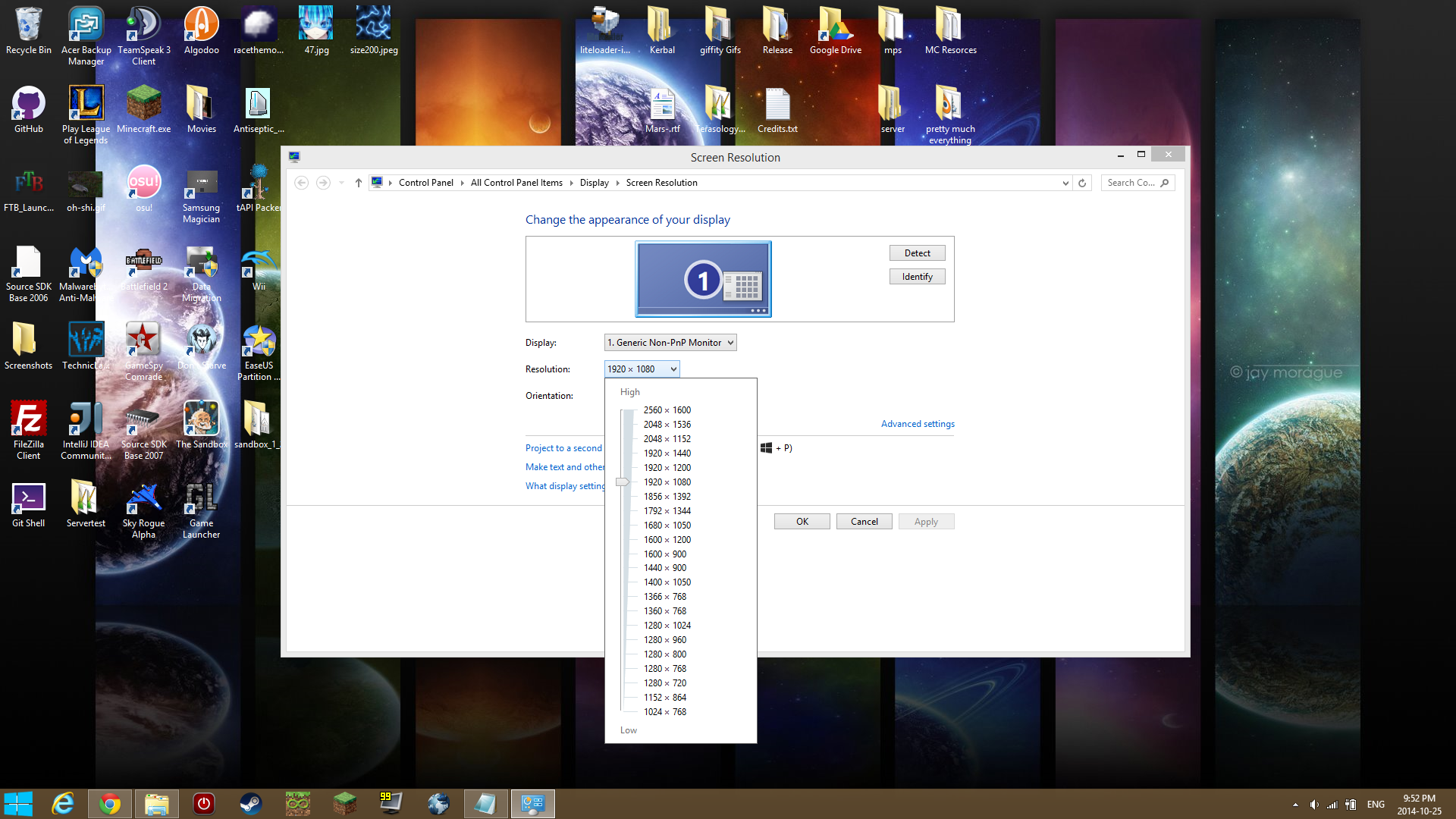Screen dimensions: 1456x819
Task: Open the Kerbal folder icon
Action: click(662, 31)
